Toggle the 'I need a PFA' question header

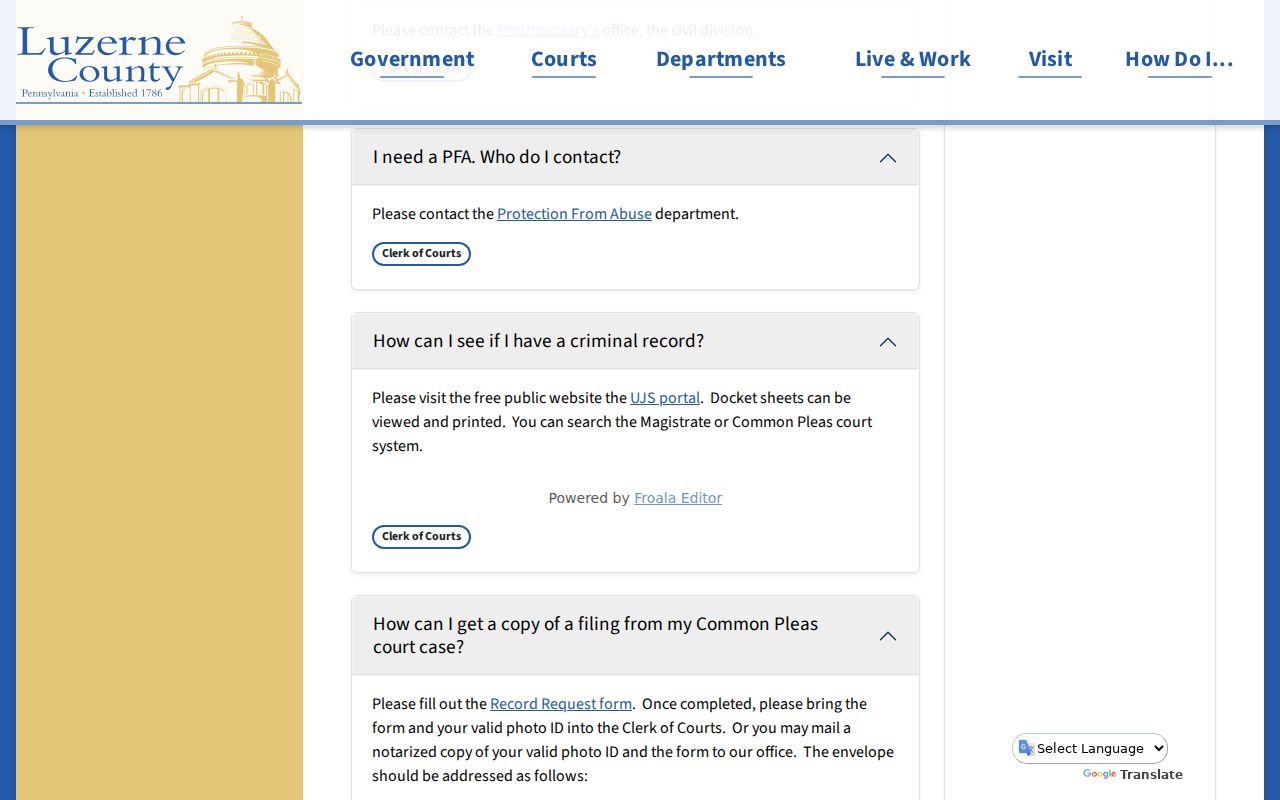tap(635, 157)
